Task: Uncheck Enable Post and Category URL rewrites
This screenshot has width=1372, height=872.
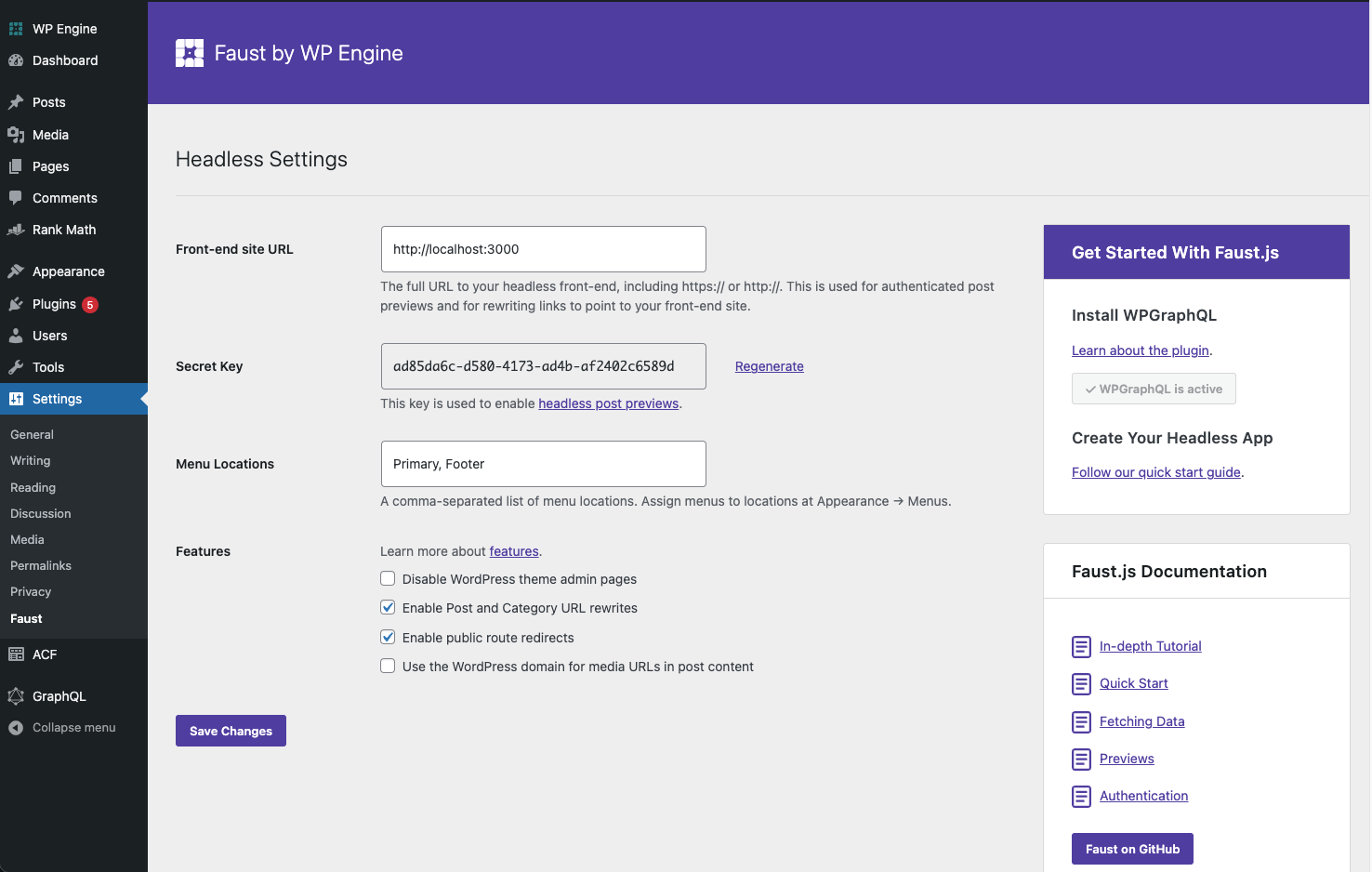Action: [x=388, y=607]
